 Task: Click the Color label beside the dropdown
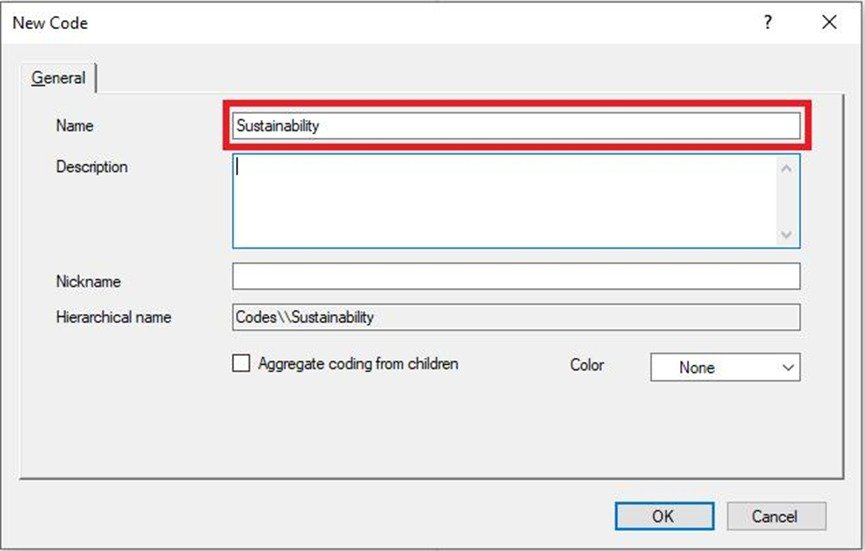pos(587,365)
